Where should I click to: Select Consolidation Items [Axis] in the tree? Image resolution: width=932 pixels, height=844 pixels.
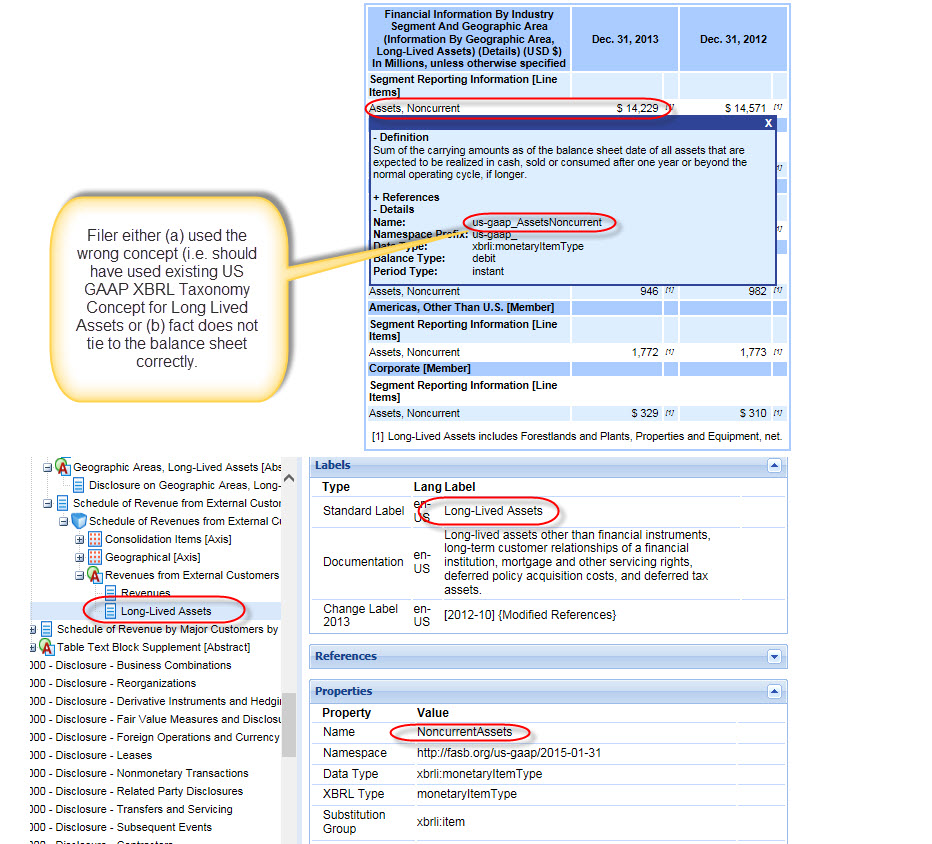click(x=168, y=539)
